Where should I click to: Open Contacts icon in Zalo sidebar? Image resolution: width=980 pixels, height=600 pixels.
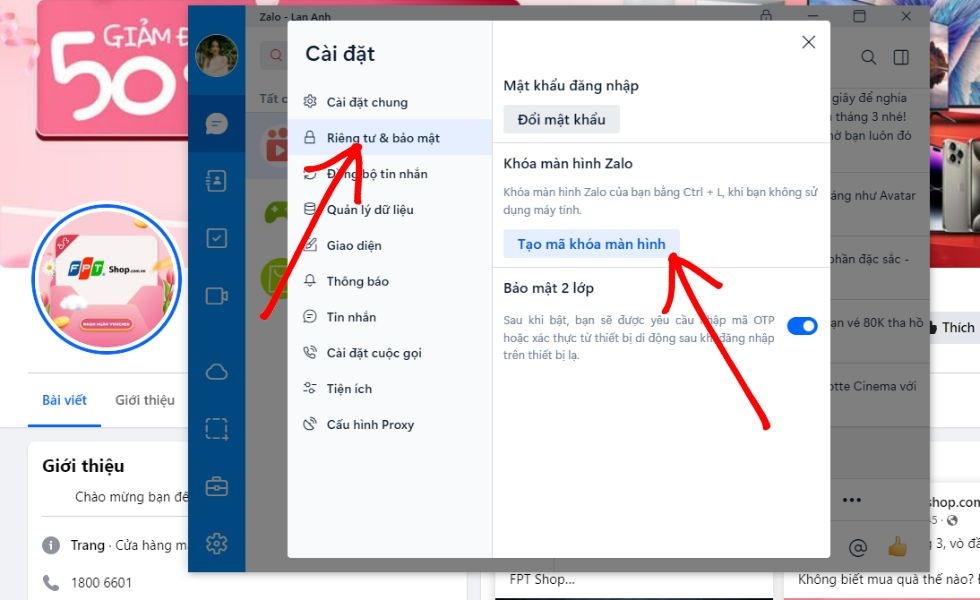216,181
